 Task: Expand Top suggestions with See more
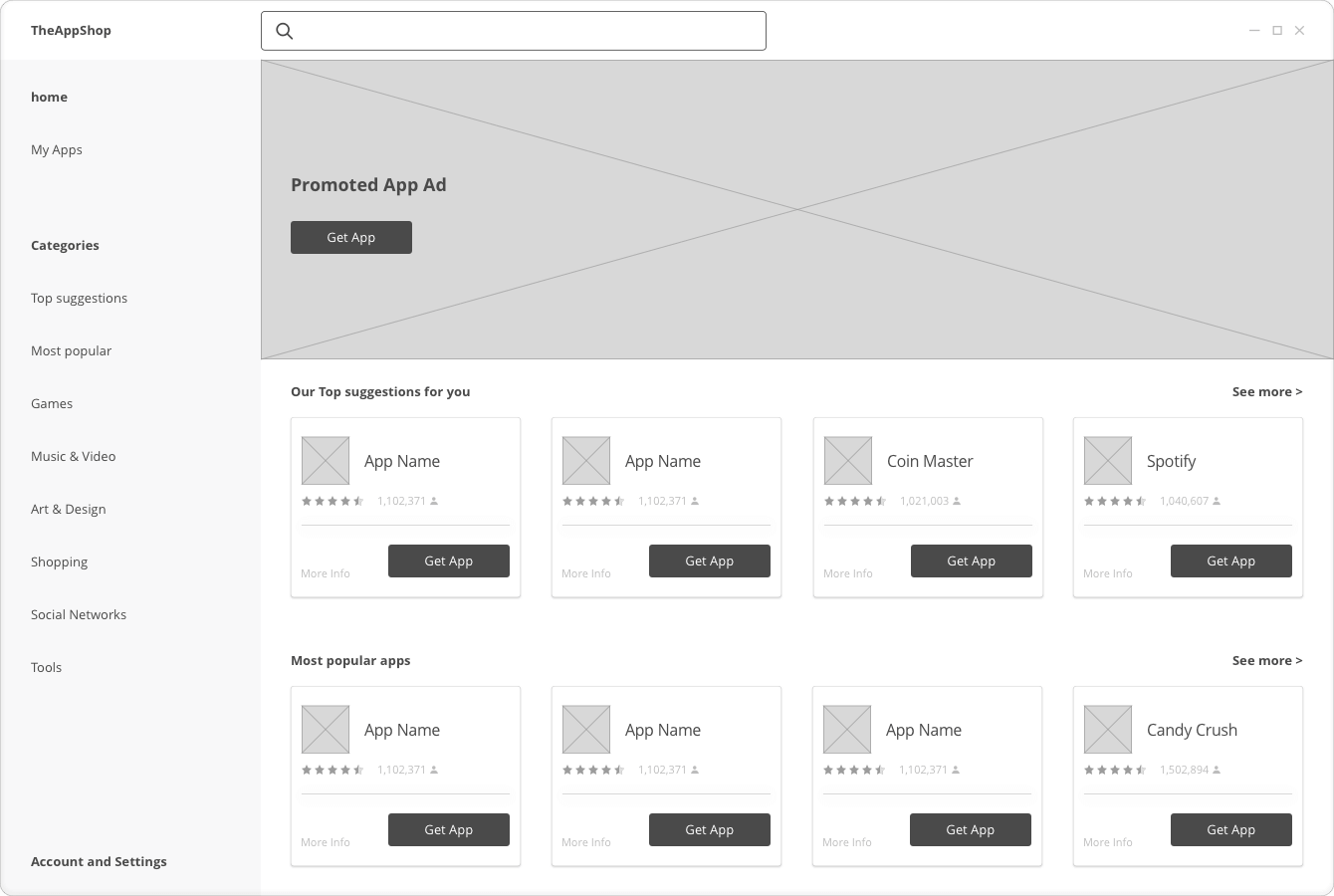[1266, 391]
